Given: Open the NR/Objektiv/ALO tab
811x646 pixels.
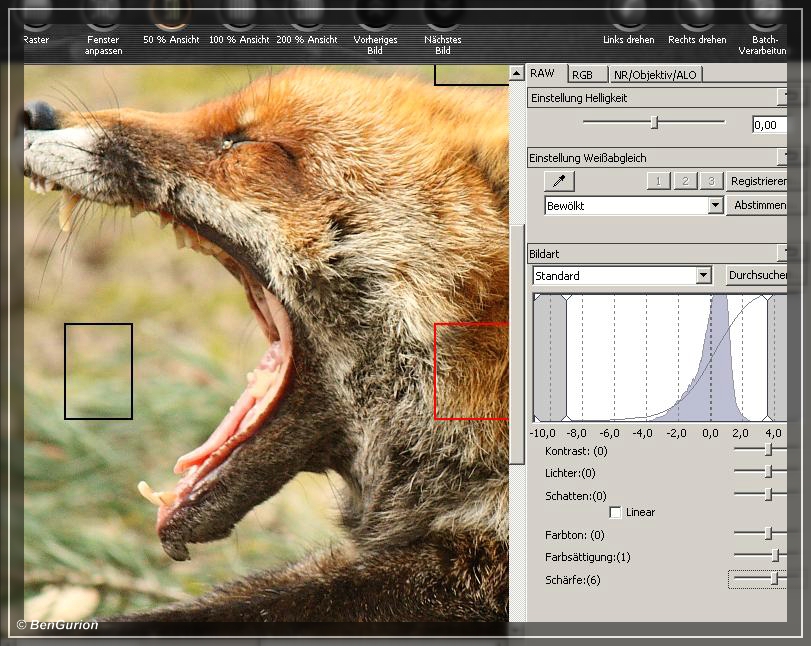Looking at the screenshot, I should click(655, 74).
